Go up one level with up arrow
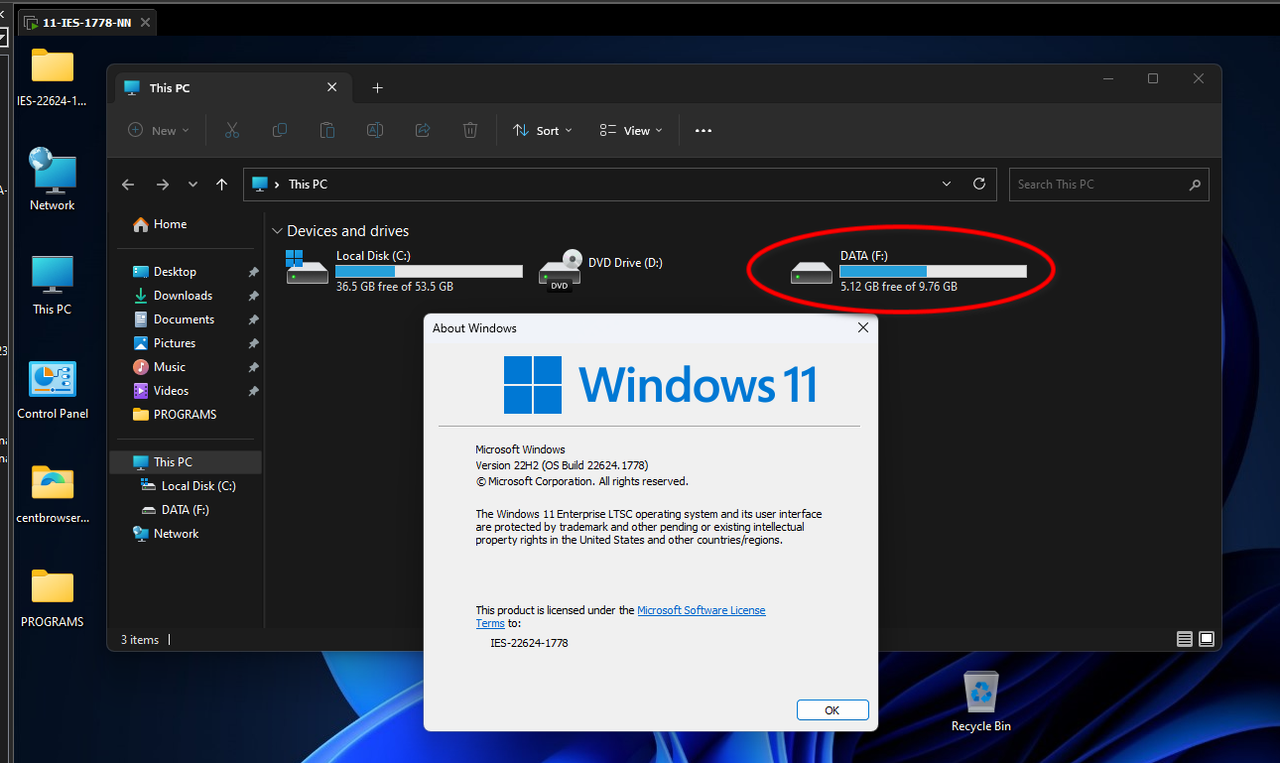 pyautogui.click(x=222, y=184)
